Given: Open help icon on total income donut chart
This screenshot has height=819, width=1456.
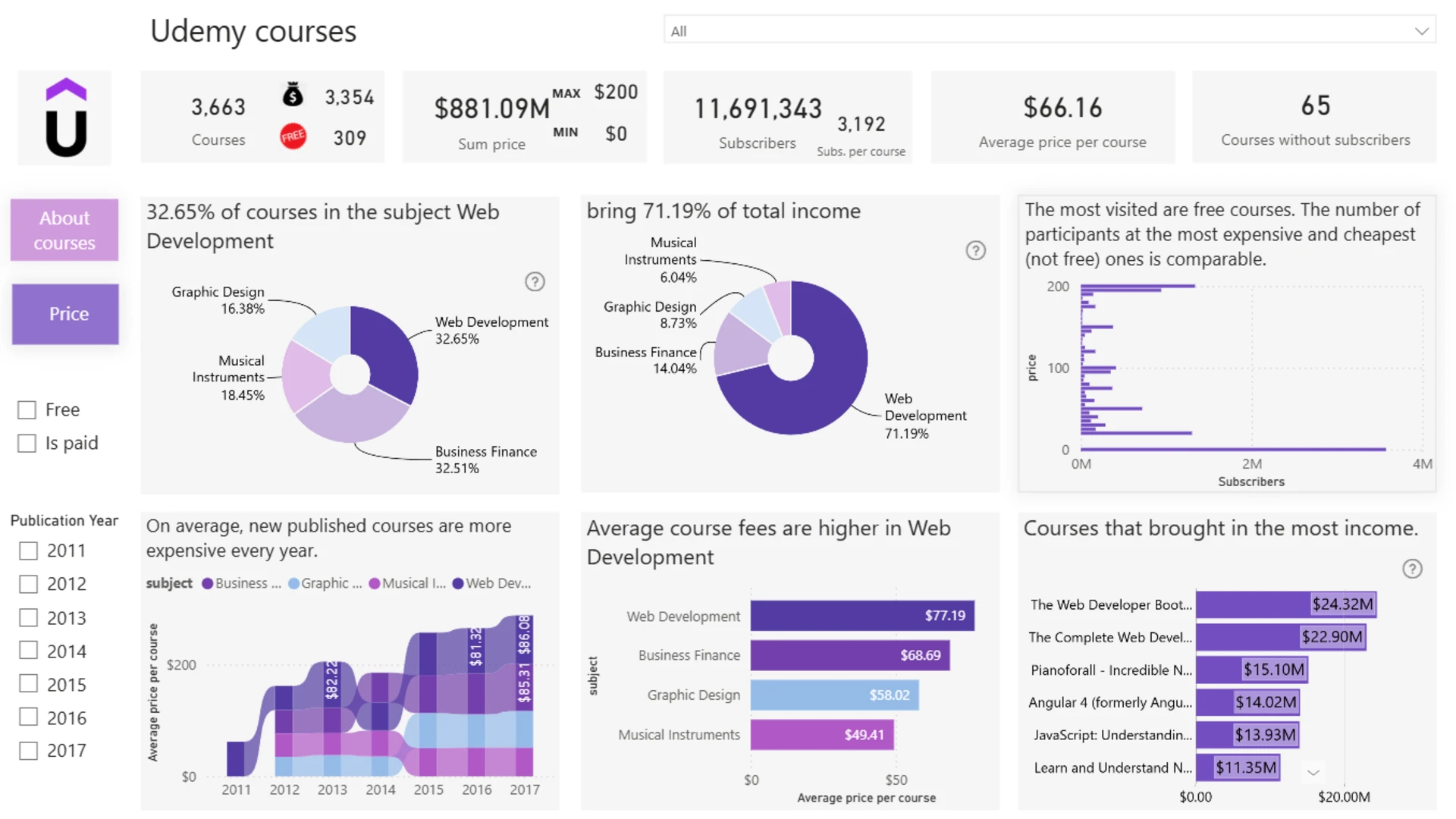Looking at the screenshot, I should (975, 251).
